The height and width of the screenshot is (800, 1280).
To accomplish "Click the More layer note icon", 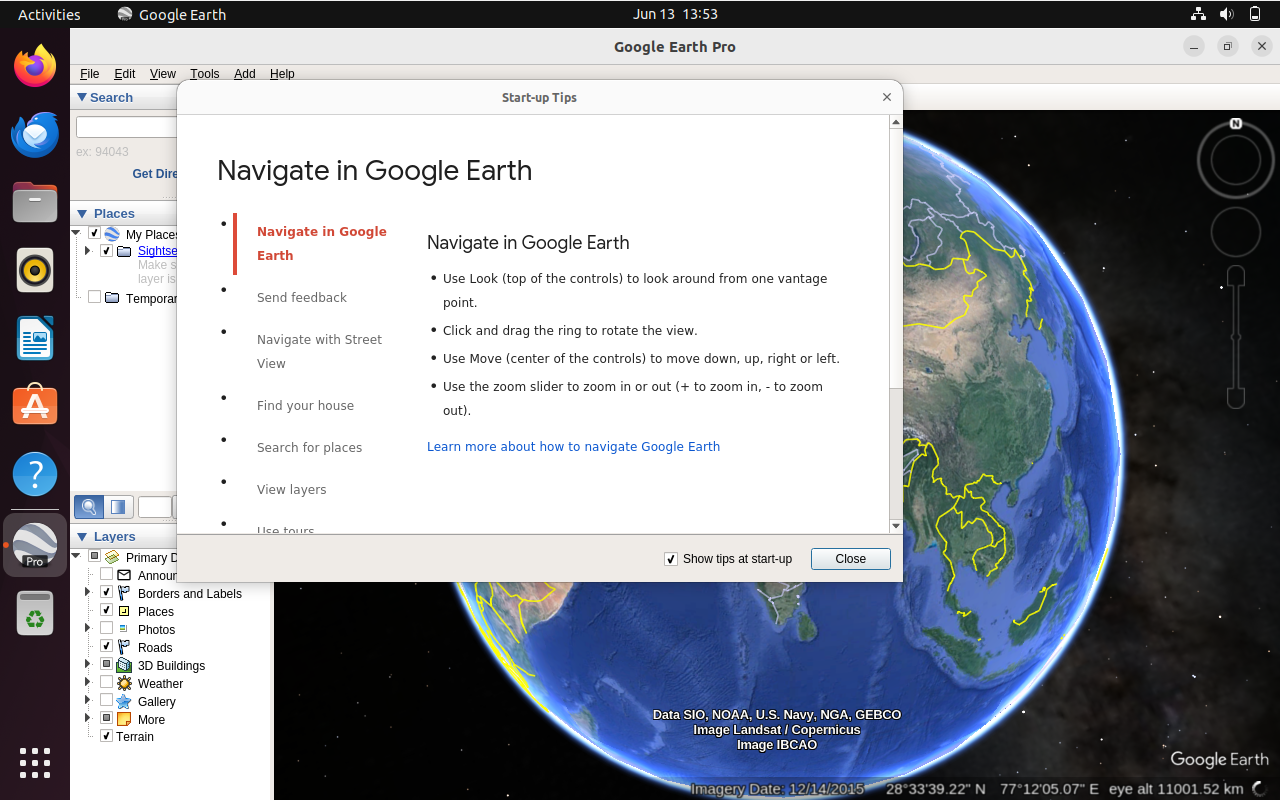I will pos(124,719).
